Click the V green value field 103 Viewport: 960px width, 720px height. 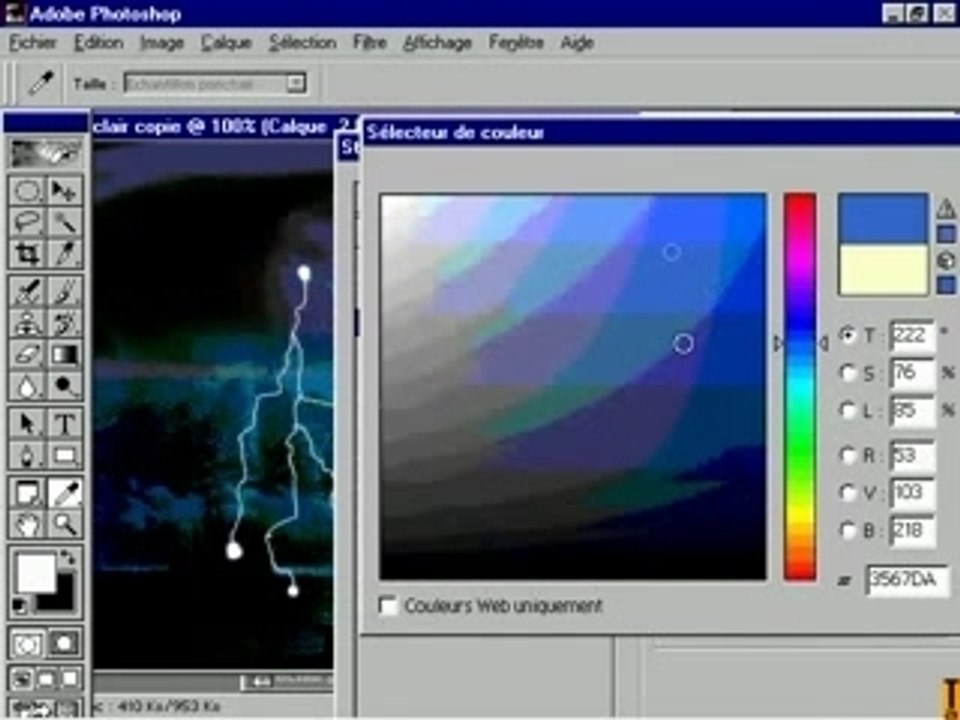(912, 493)
